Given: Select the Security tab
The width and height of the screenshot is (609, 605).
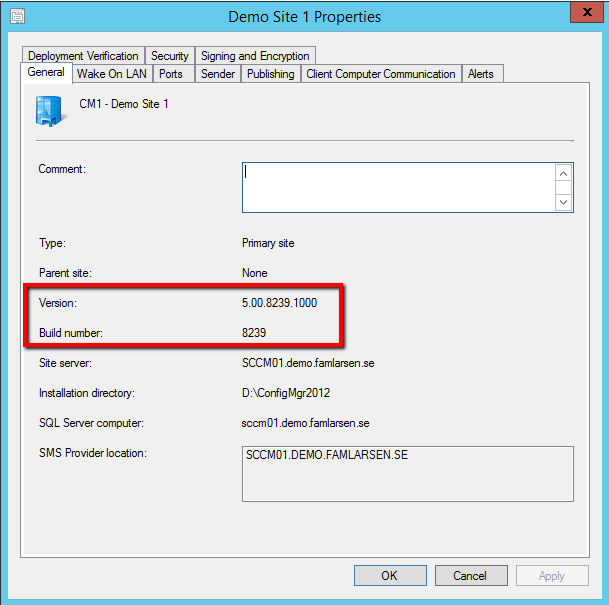Looking at the screenshot, I should pos(170,56).
